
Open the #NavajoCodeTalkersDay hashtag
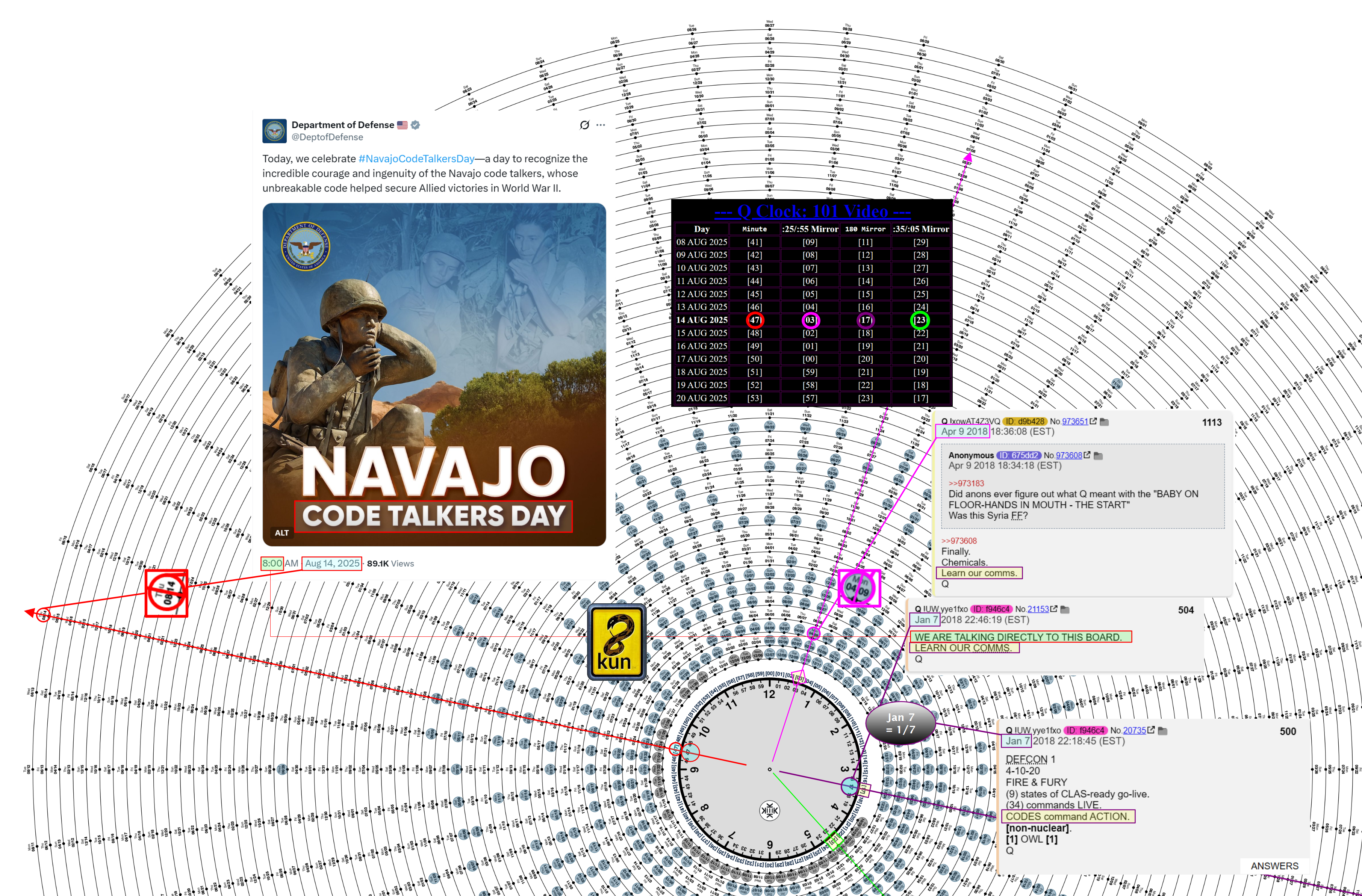click(x=416, y=159)
